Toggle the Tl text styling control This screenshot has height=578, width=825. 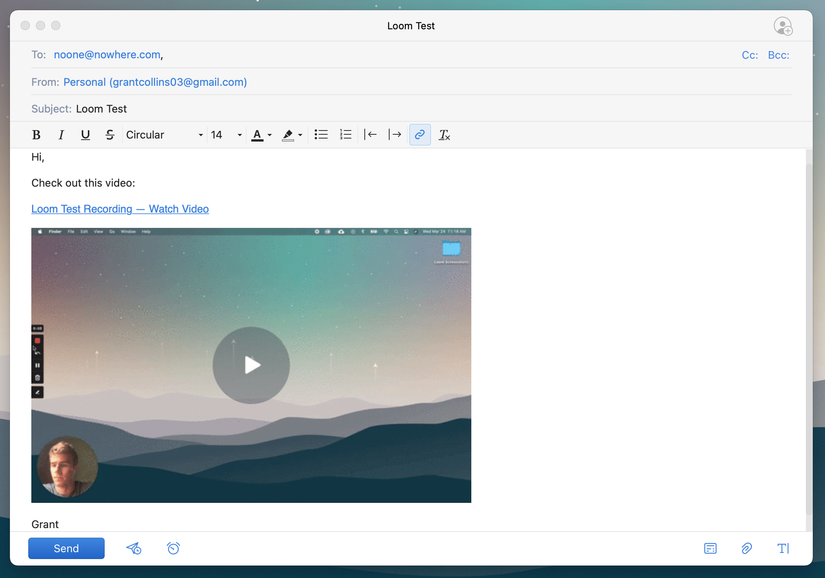(x=784, y=548)
